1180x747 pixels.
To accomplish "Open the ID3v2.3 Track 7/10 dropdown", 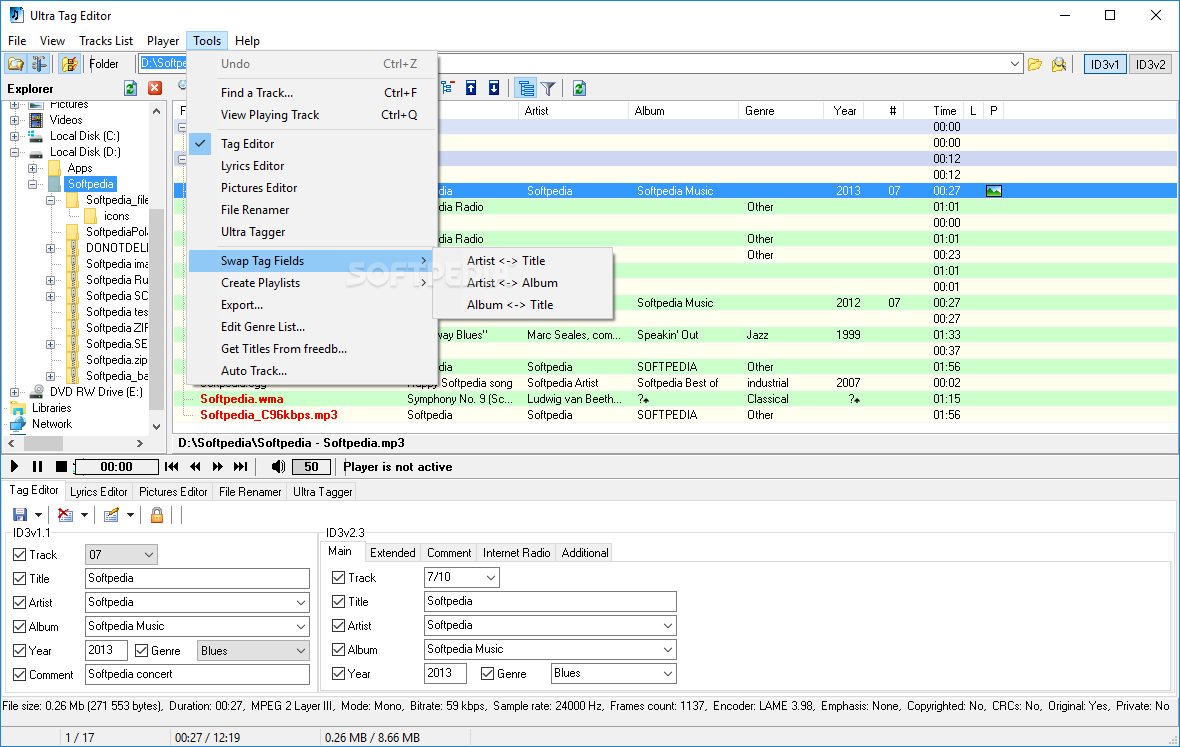I will [491, 578].
